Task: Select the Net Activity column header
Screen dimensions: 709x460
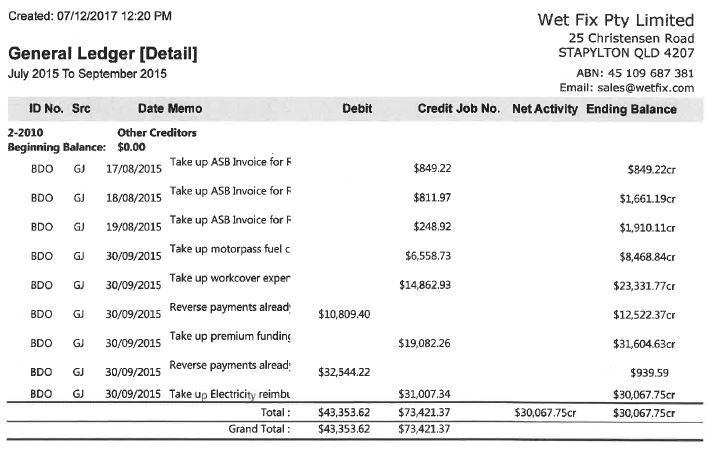Action: pos(545,109)
